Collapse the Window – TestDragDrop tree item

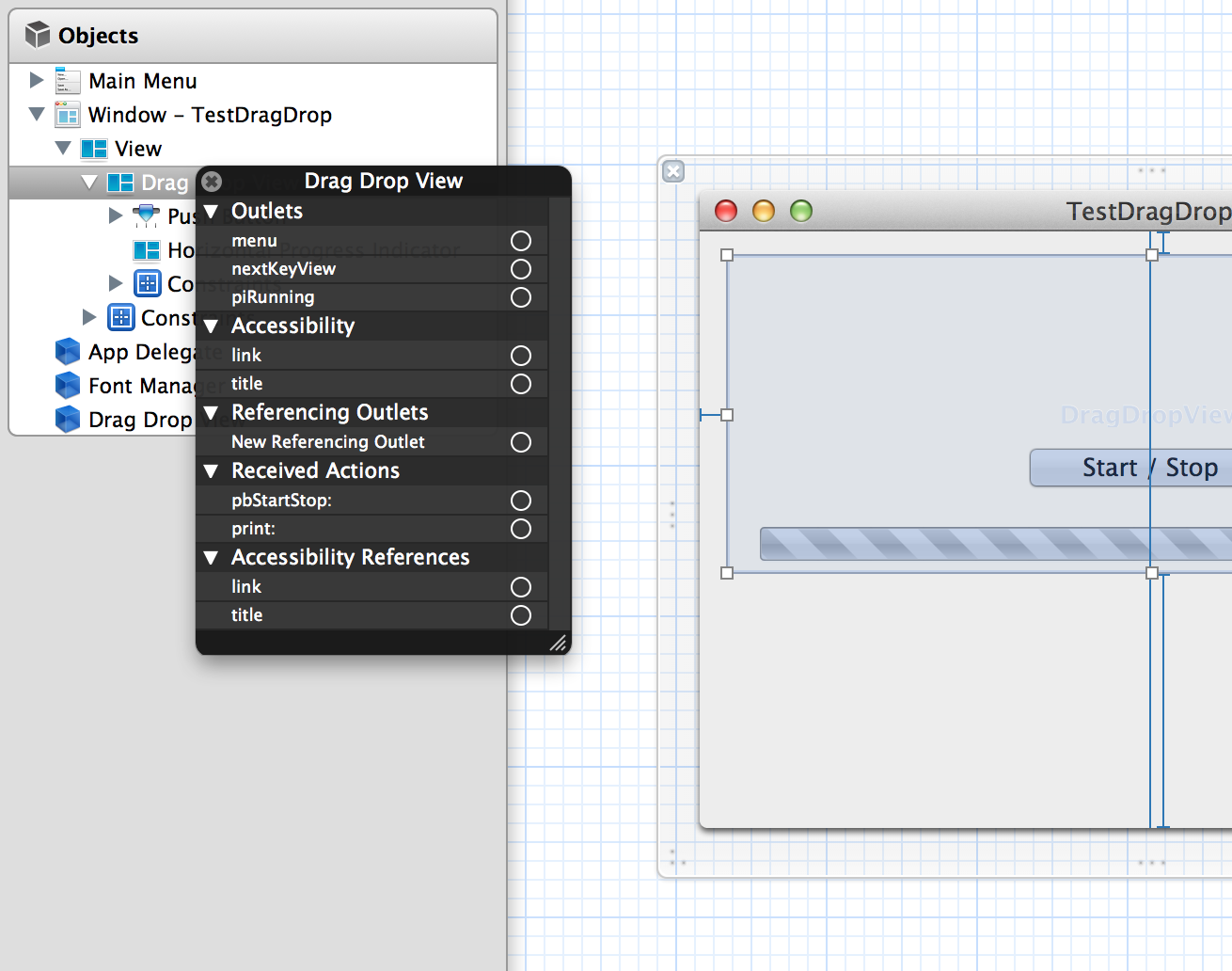37,114
